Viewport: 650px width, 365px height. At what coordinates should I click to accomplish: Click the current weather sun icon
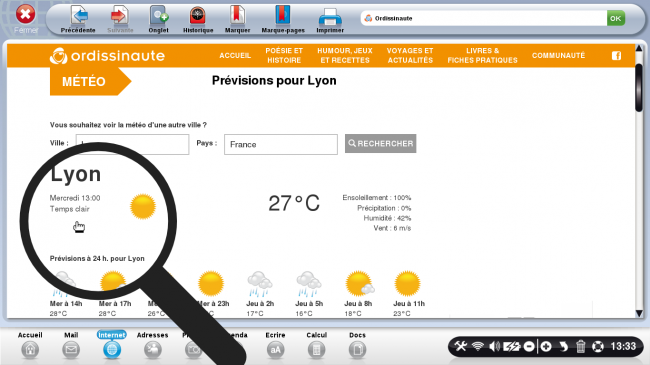click(x=143, y=206)
